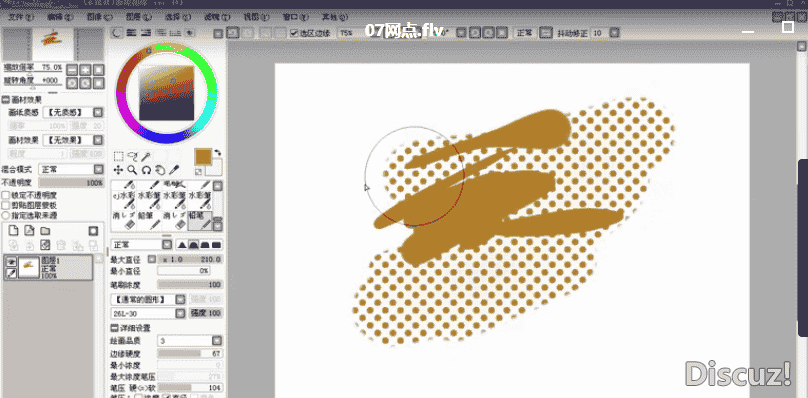Click zoom in plus button in navigator
Image resolution: width=808 pixels, height=398 pixels.
[85, 70]
